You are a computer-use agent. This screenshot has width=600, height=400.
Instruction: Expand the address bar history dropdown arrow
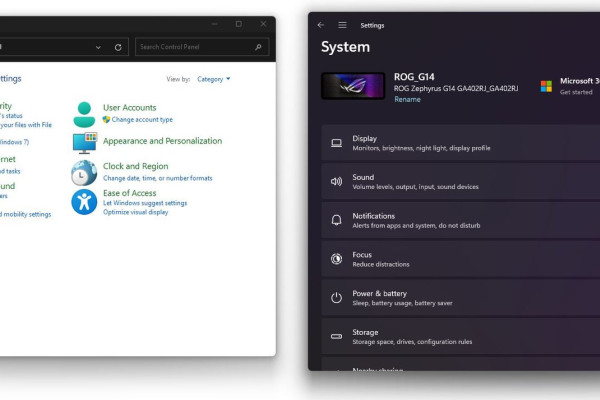tap(98, 47)
